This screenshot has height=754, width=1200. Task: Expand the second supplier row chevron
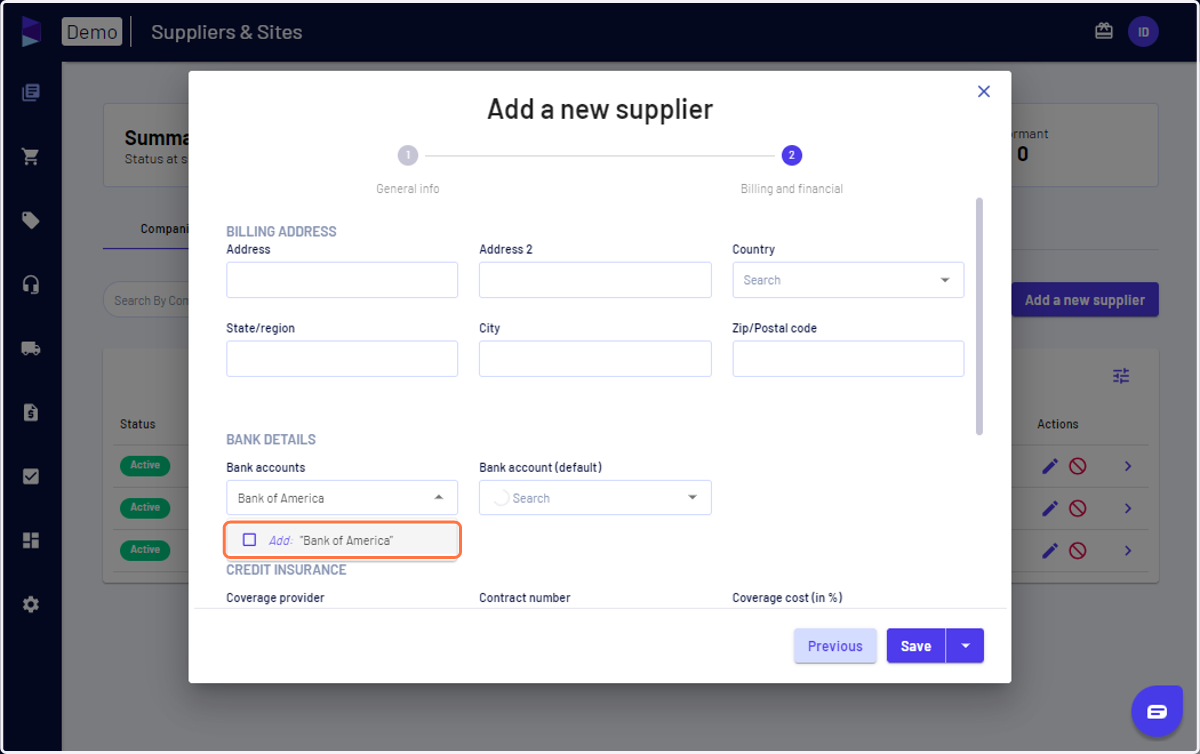point(1128,508)
